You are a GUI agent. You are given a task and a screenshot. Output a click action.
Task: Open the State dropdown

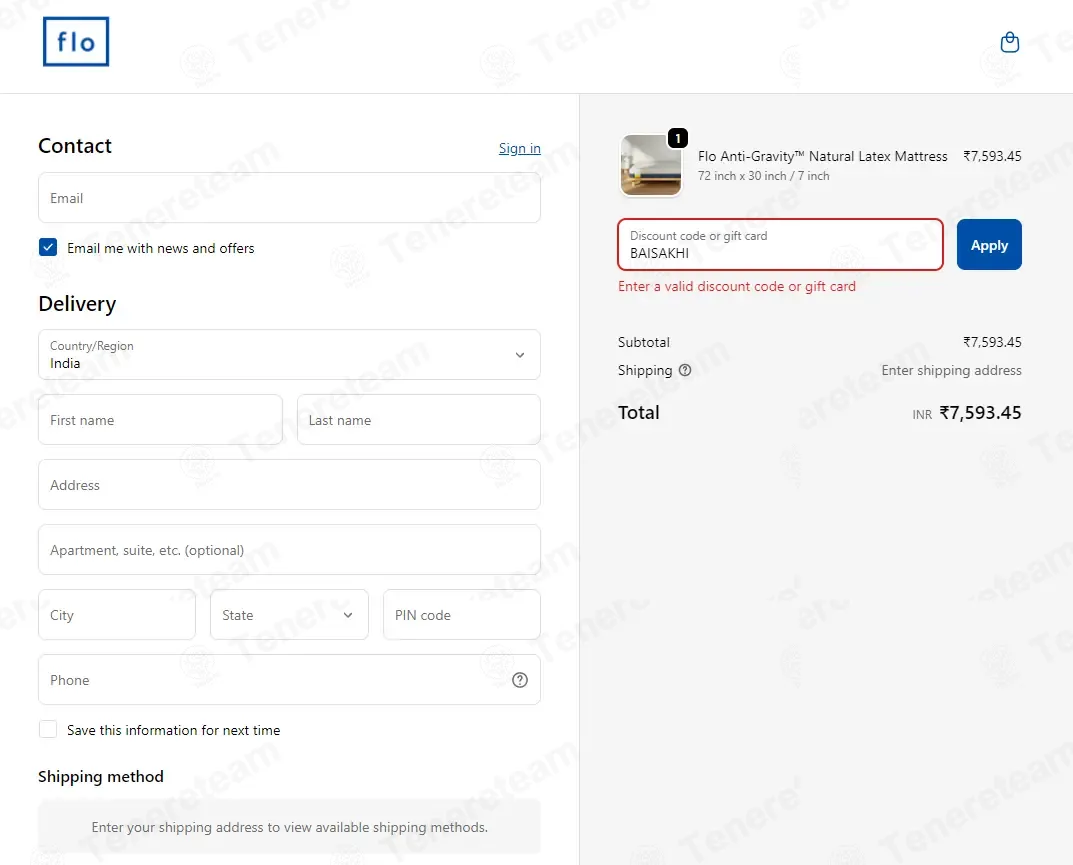(289, 615)
